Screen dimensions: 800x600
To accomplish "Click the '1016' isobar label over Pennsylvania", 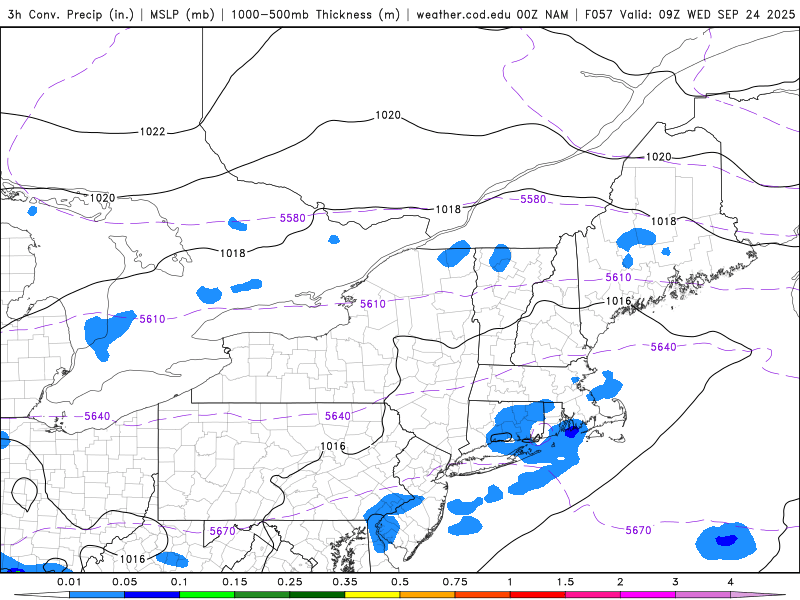I will pyautogui.click(x=333, y=446).
